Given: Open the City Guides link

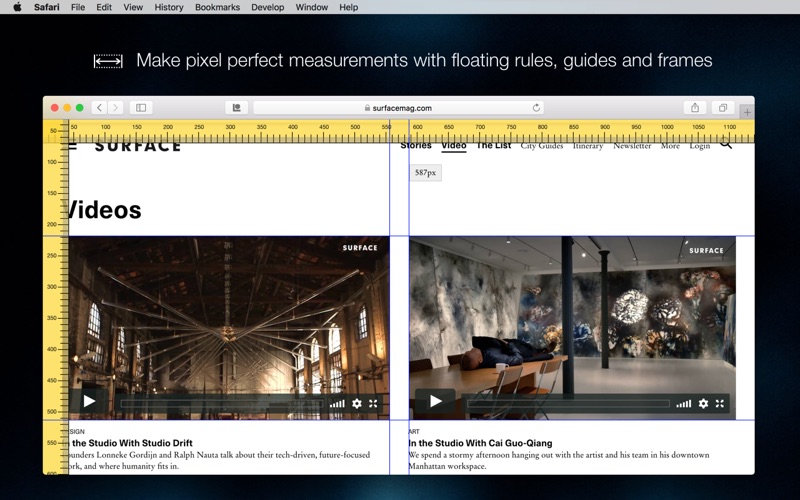Looking at the screenshot, I should pos(542,146).
